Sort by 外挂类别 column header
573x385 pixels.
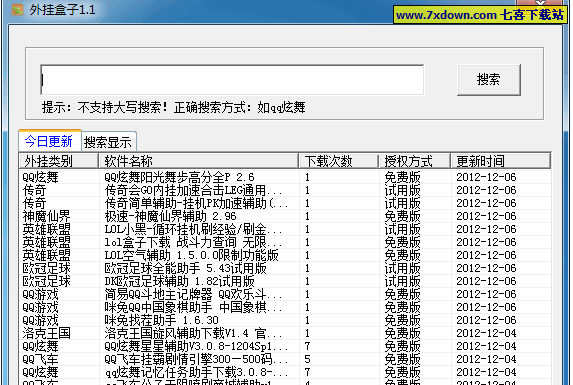pos(58,161)
